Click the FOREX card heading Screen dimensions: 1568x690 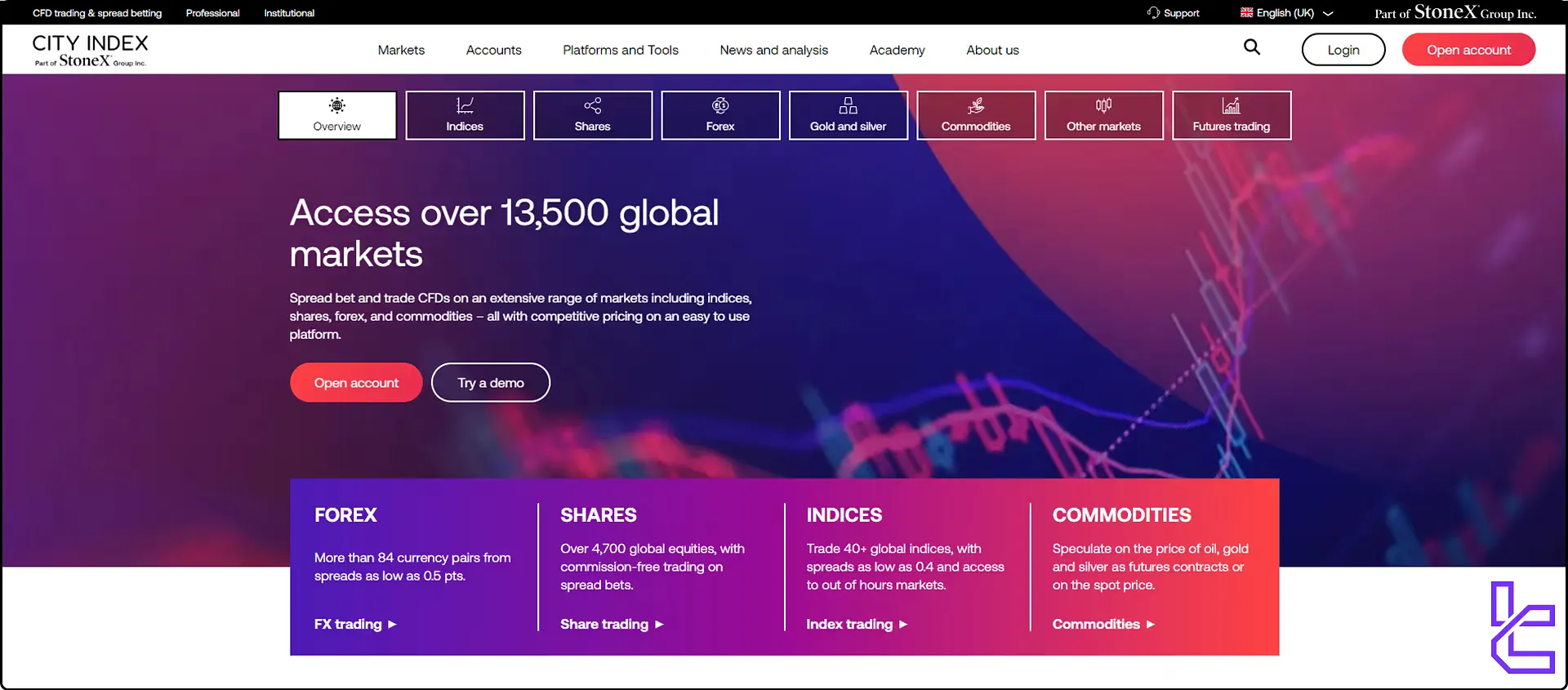pos(345,515)
